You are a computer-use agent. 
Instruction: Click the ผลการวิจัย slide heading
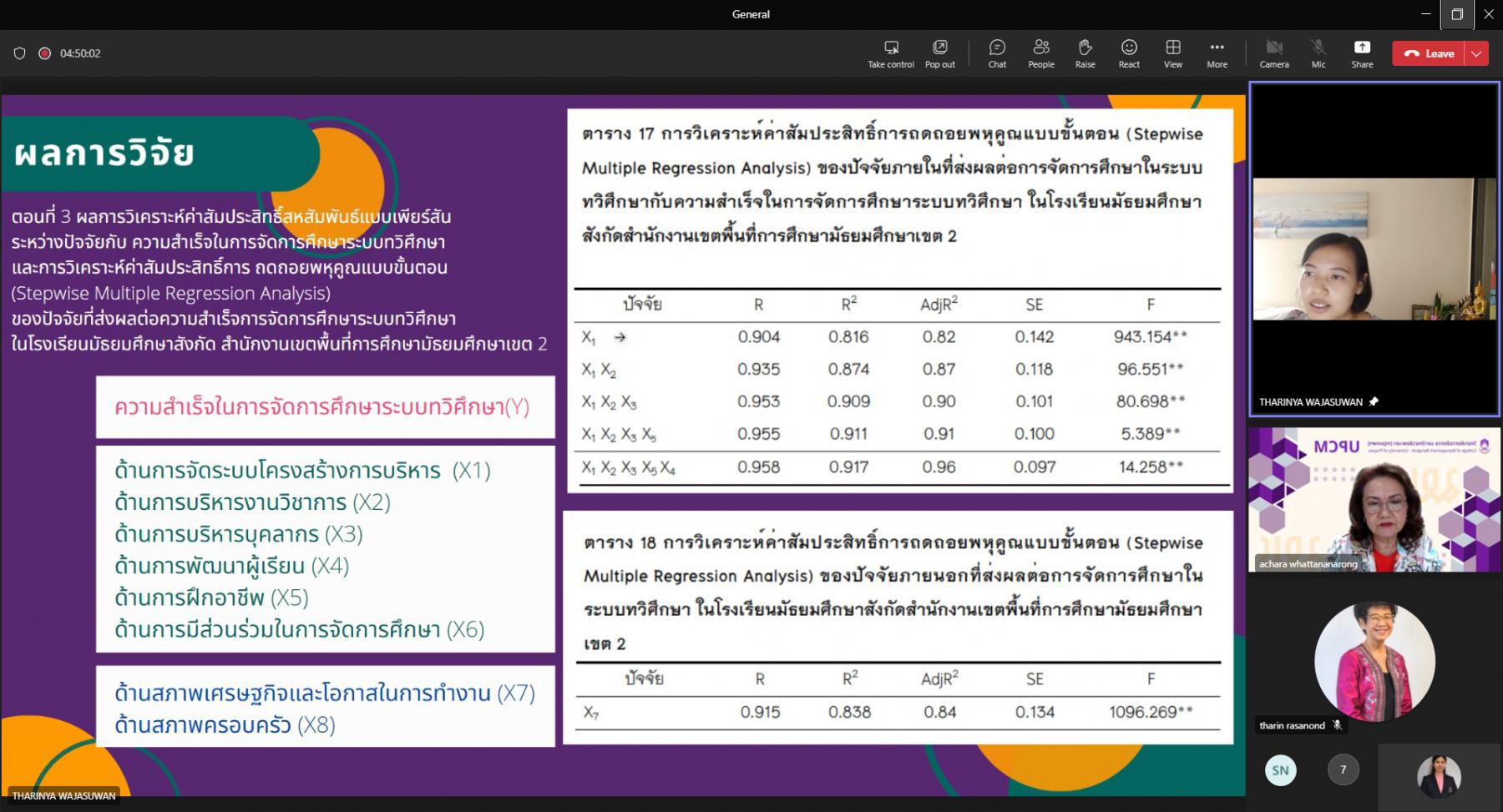(104, 153)
